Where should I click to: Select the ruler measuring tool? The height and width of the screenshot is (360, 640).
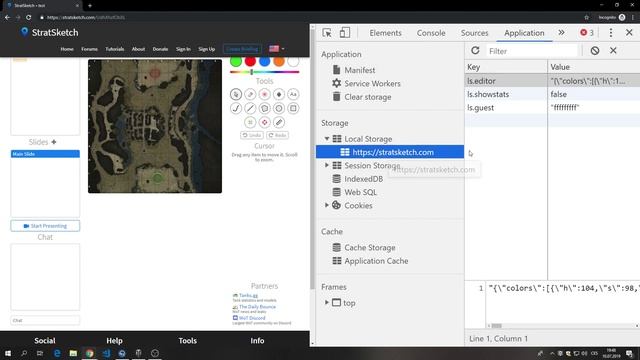coord(279,122)
